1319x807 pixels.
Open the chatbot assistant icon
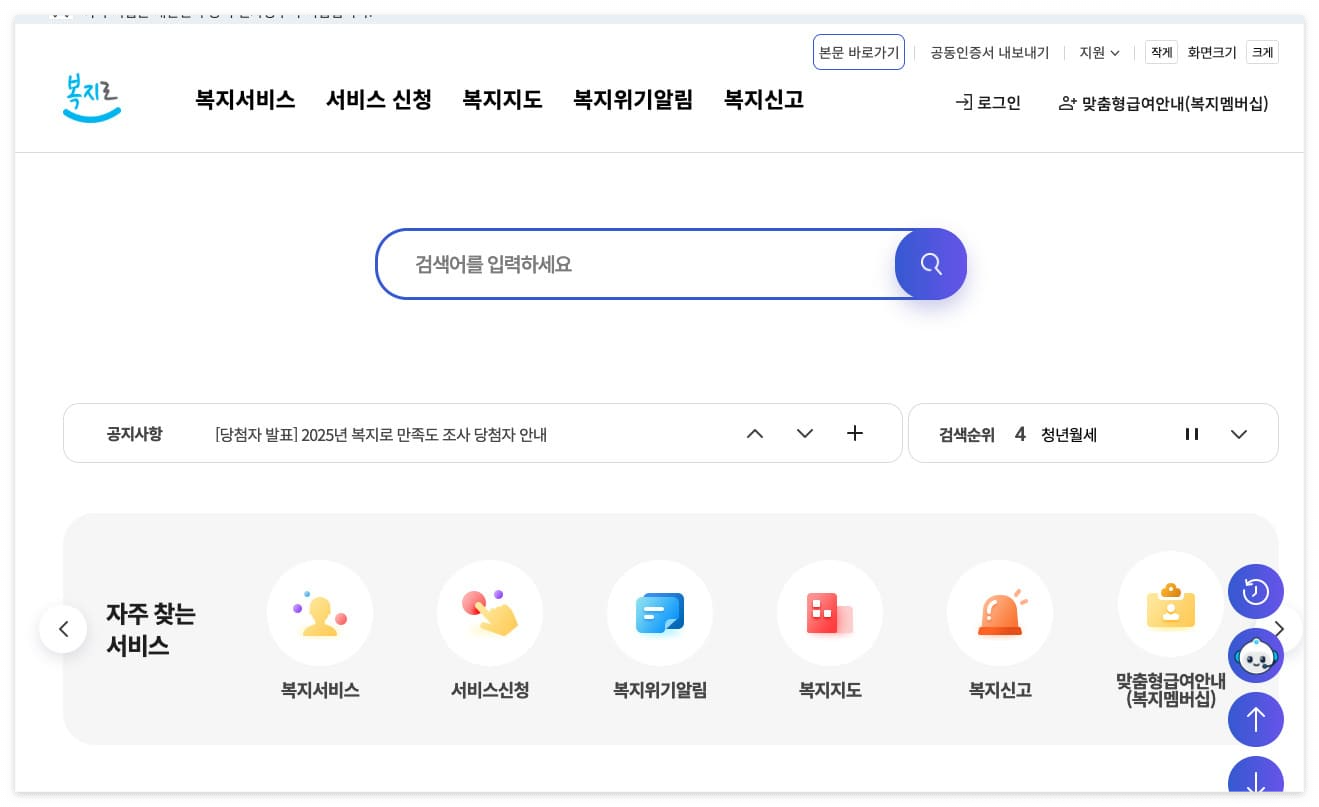coord(1256,656)
